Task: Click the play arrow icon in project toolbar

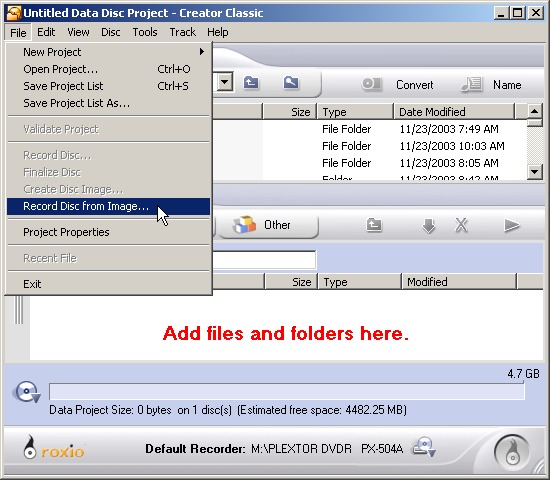Action: (x=511, y=225)
